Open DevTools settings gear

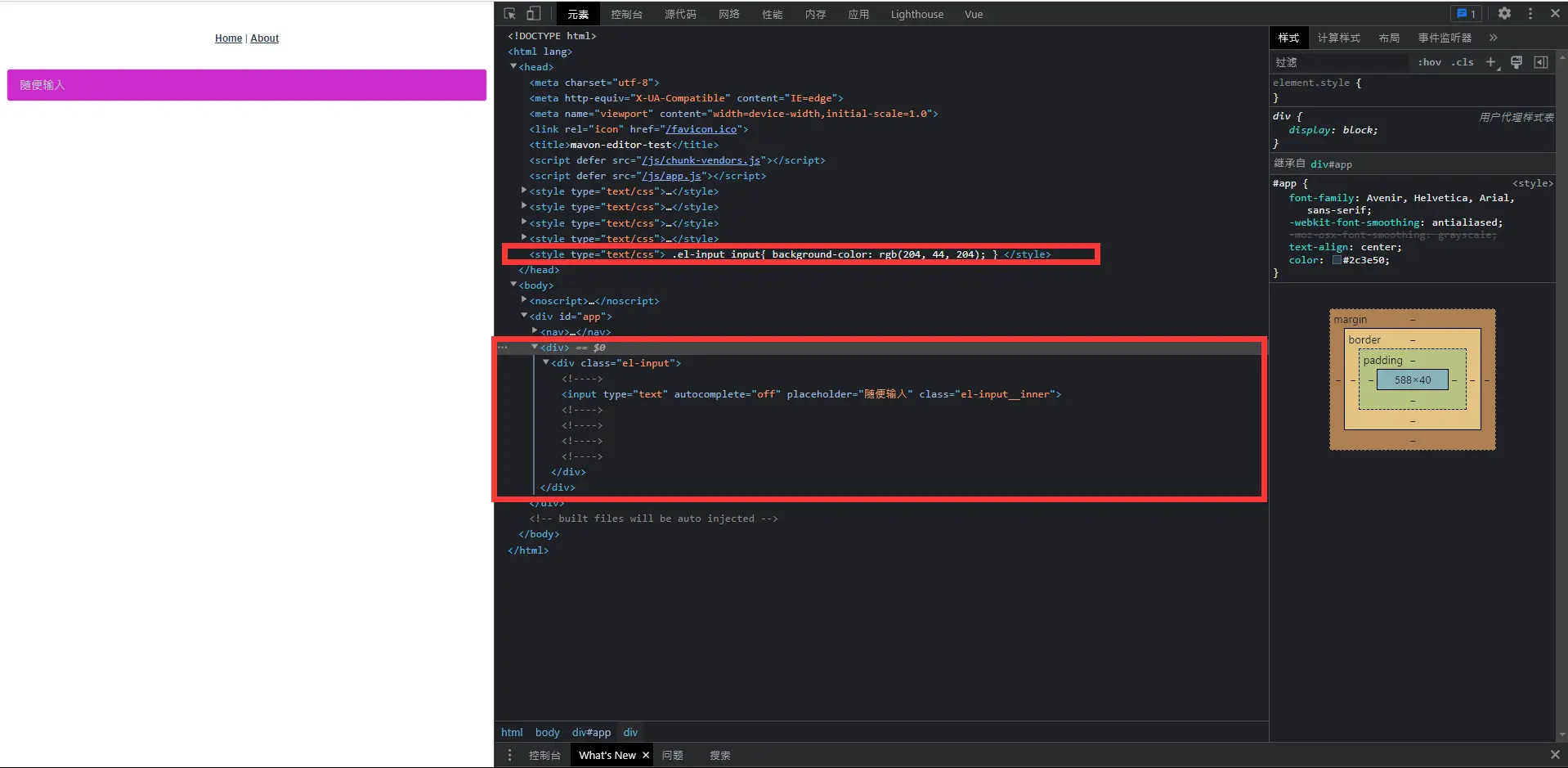pos(1504,14)
